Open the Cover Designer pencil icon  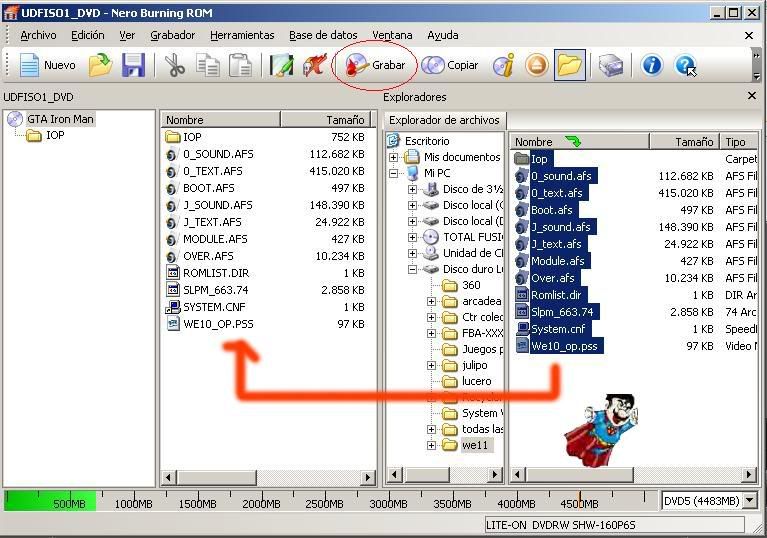point(281,65)
